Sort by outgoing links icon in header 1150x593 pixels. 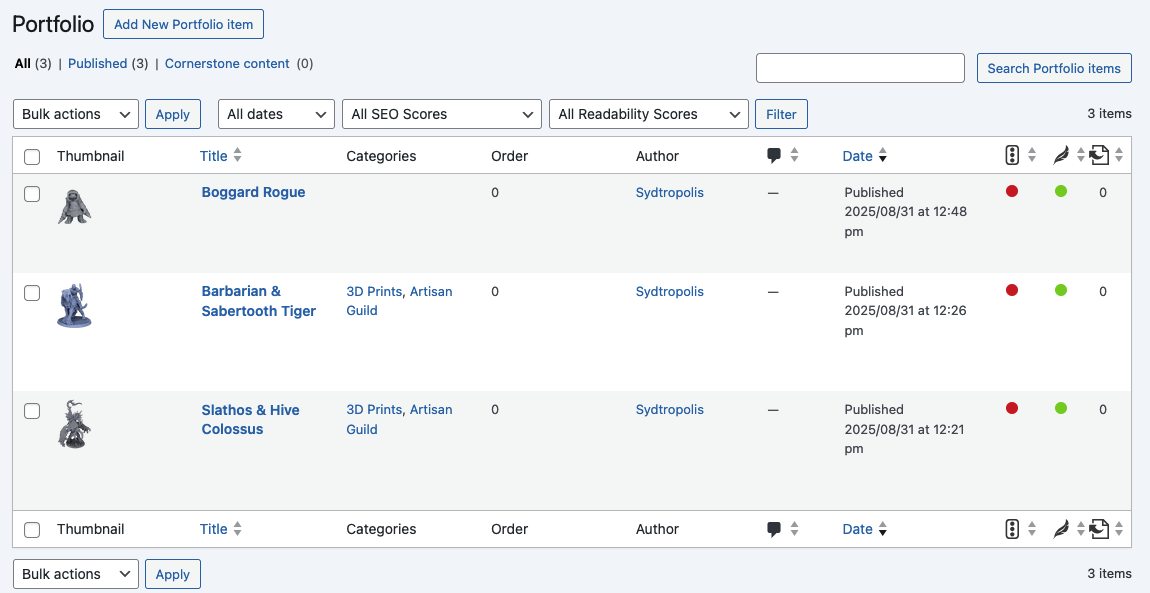(1099, 155)
